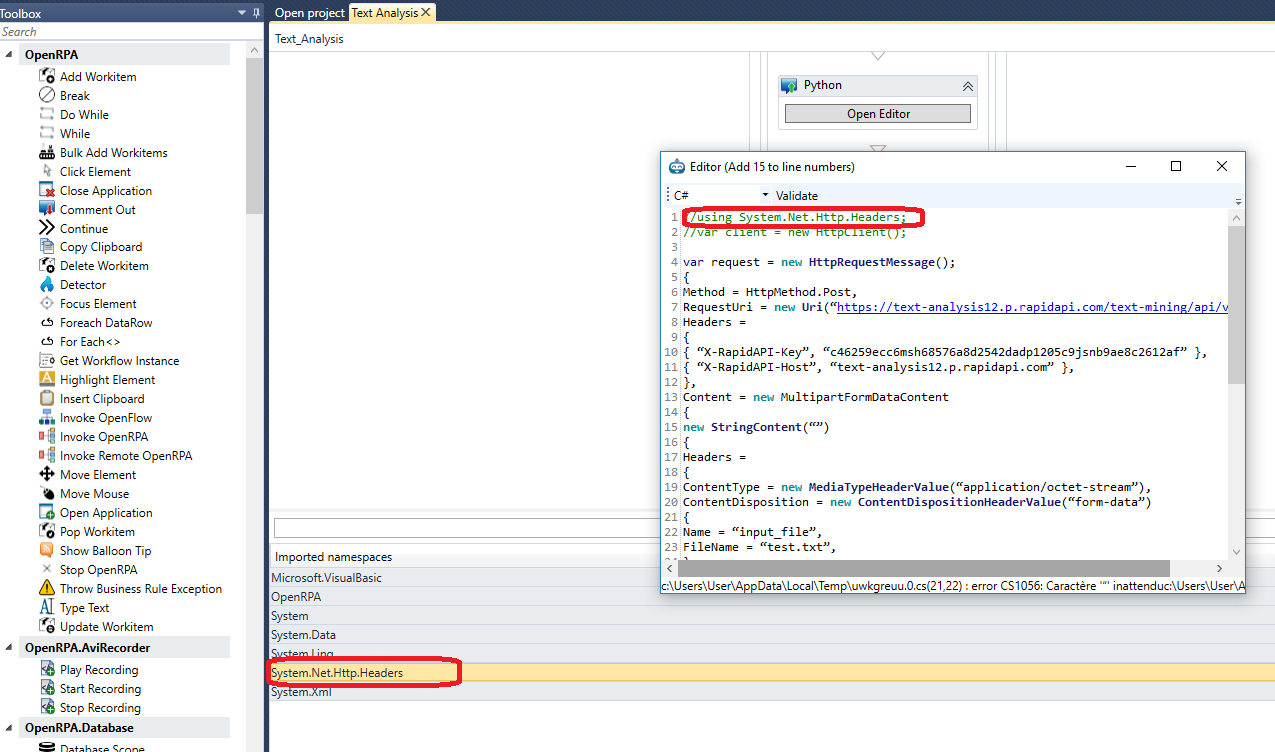Choose the Delete Workitem icon
Viewport: 1275px width, 752px height.
point(46,265)
